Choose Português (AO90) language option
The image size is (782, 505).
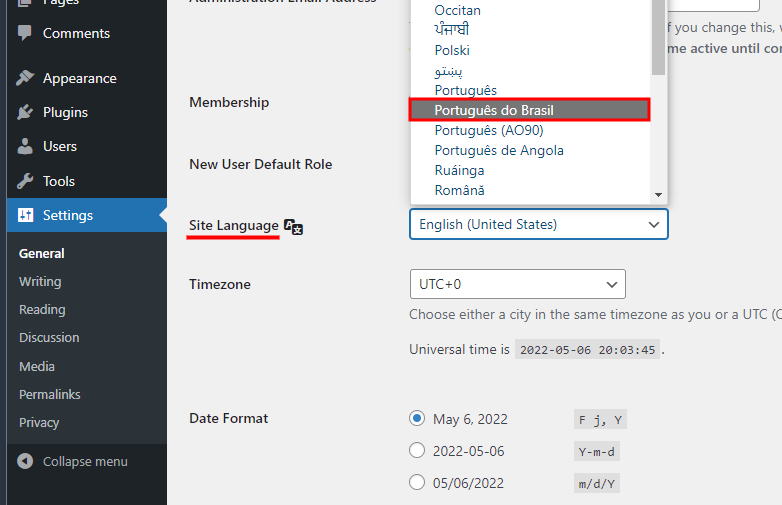530,131
